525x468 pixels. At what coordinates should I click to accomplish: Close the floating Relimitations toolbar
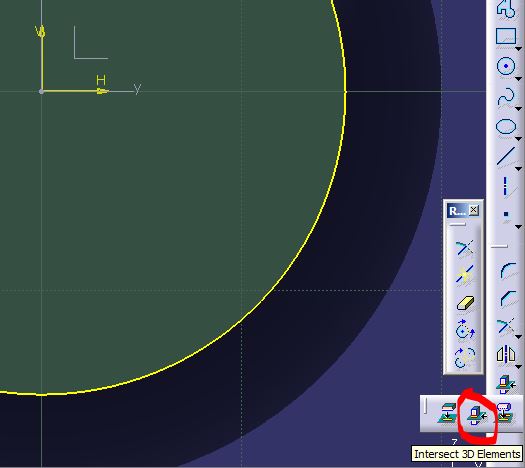[473, 210]
